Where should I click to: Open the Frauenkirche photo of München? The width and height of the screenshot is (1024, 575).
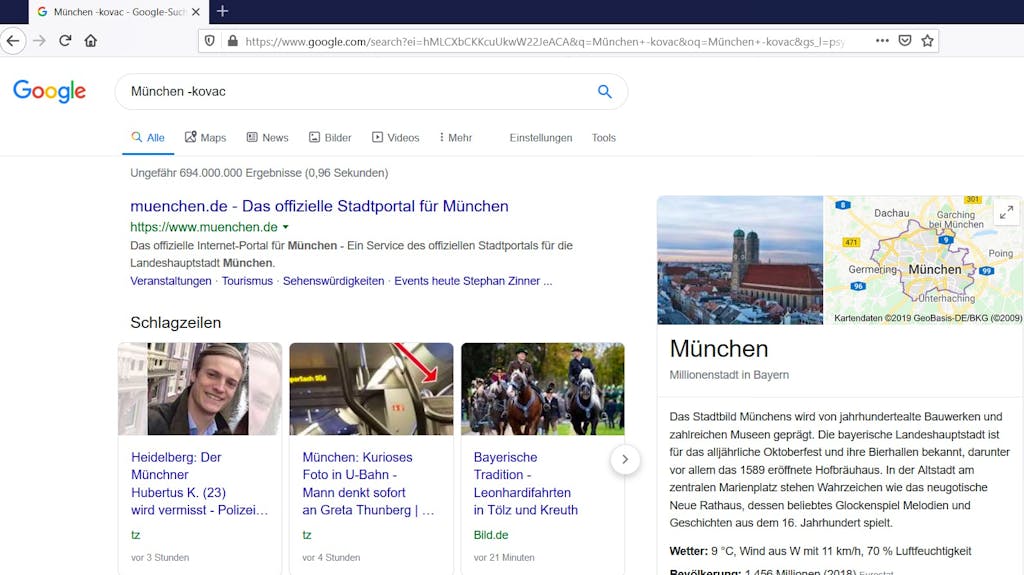tap(740, 260)
